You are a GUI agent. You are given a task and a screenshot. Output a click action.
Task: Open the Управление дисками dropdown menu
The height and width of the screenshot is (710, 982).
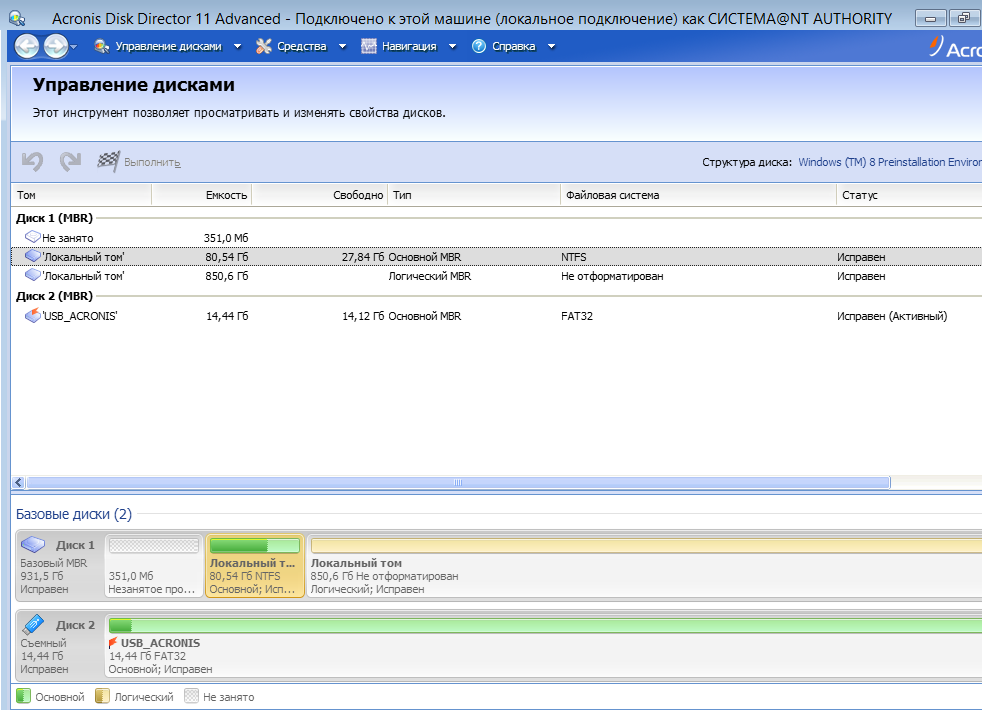coord(167,46)
